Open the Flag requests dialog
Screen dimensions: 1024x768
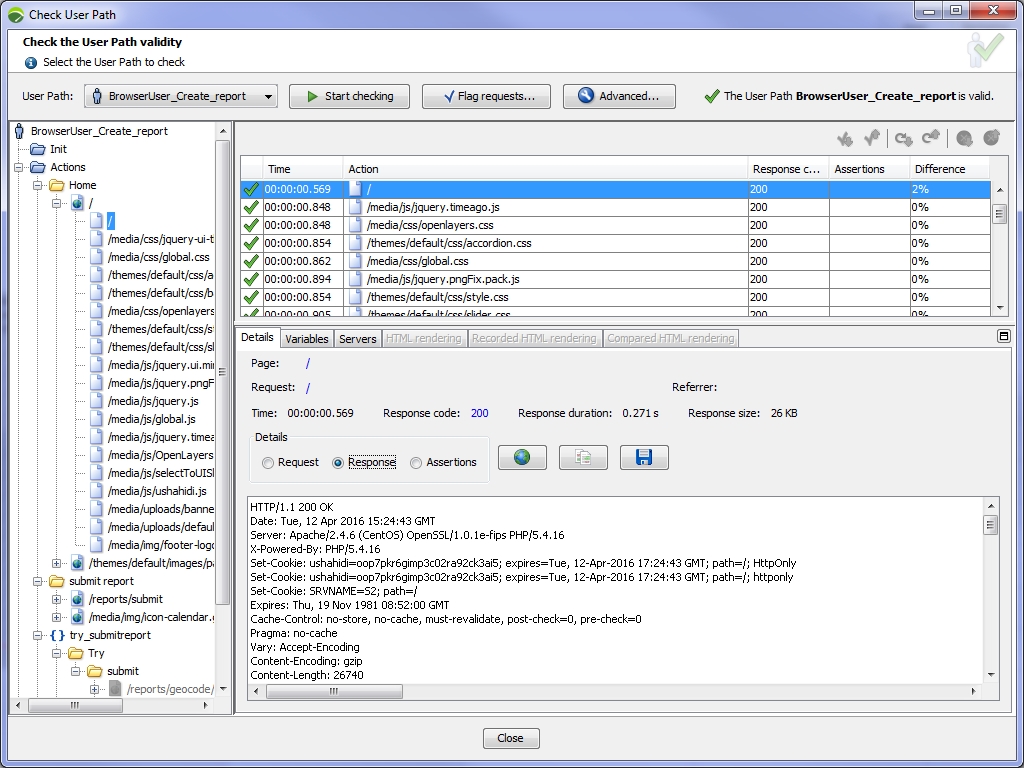tap(486, 96)
